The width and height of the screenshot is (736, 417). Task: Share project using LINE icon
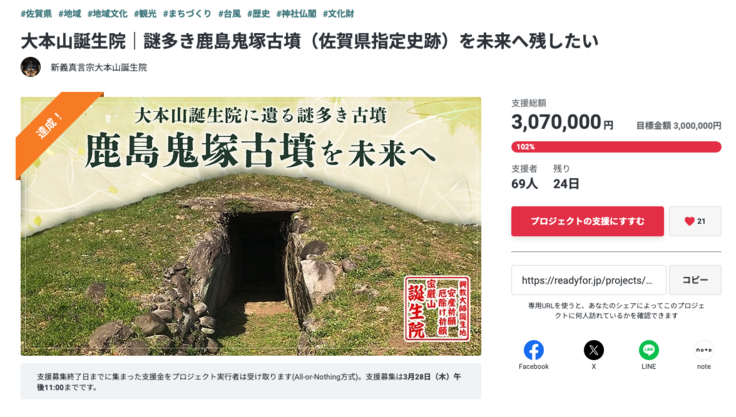[x=649, y=350]
